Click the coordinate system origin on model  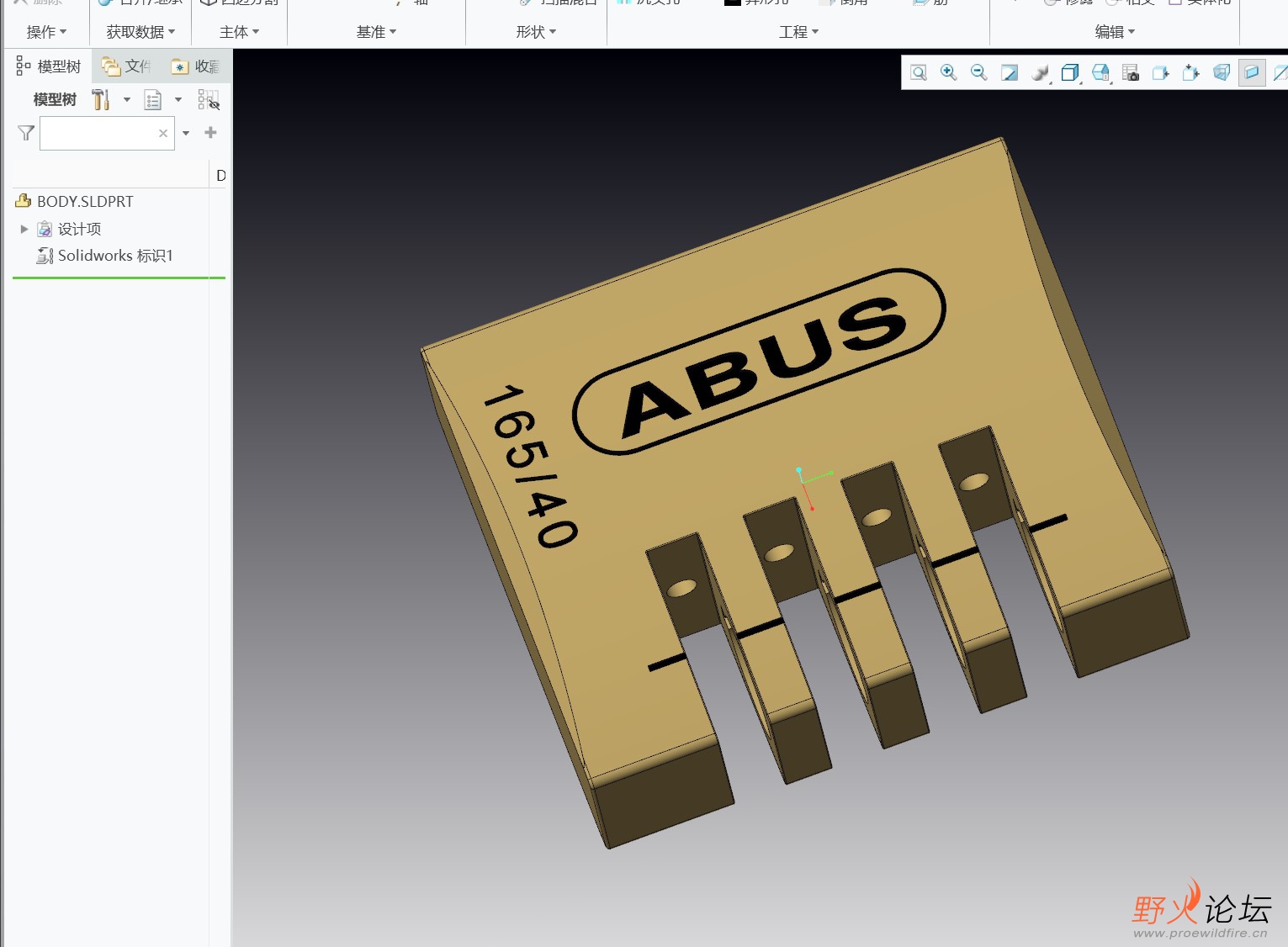[x=803, y=484]
